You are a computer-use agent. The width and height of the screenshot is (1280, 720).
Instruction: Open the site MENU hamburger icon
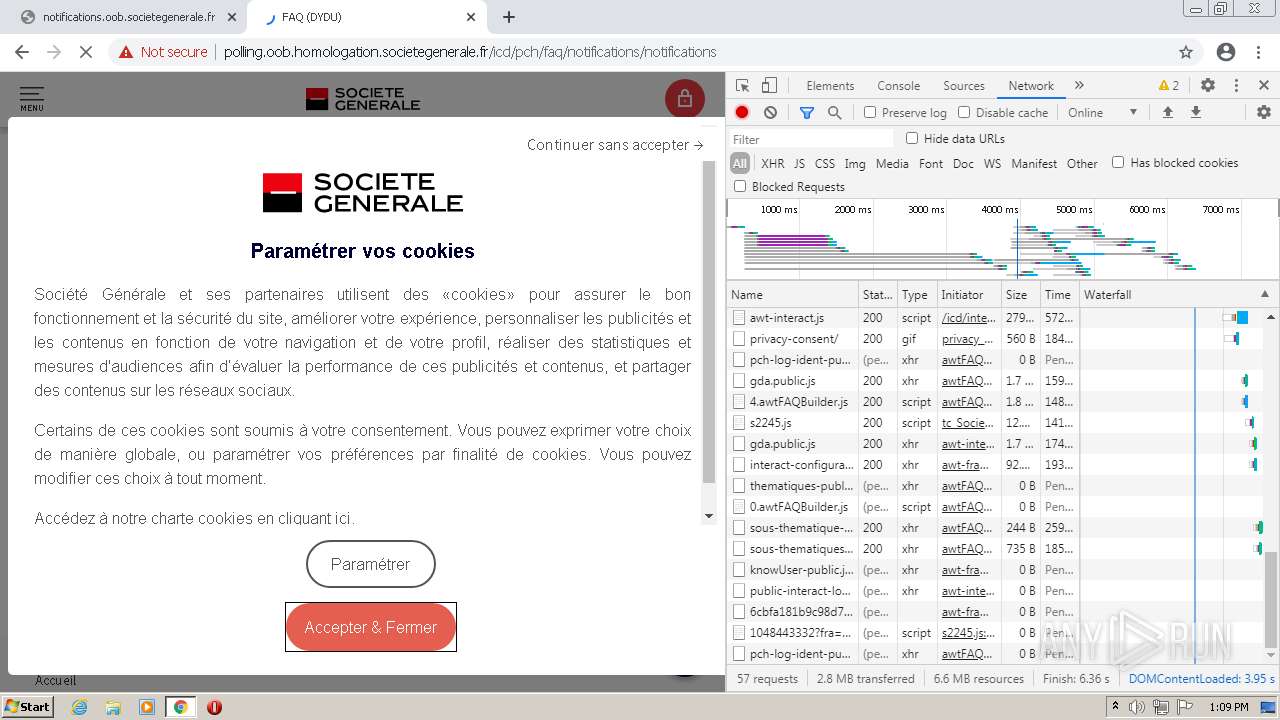[x=31, y=98]
